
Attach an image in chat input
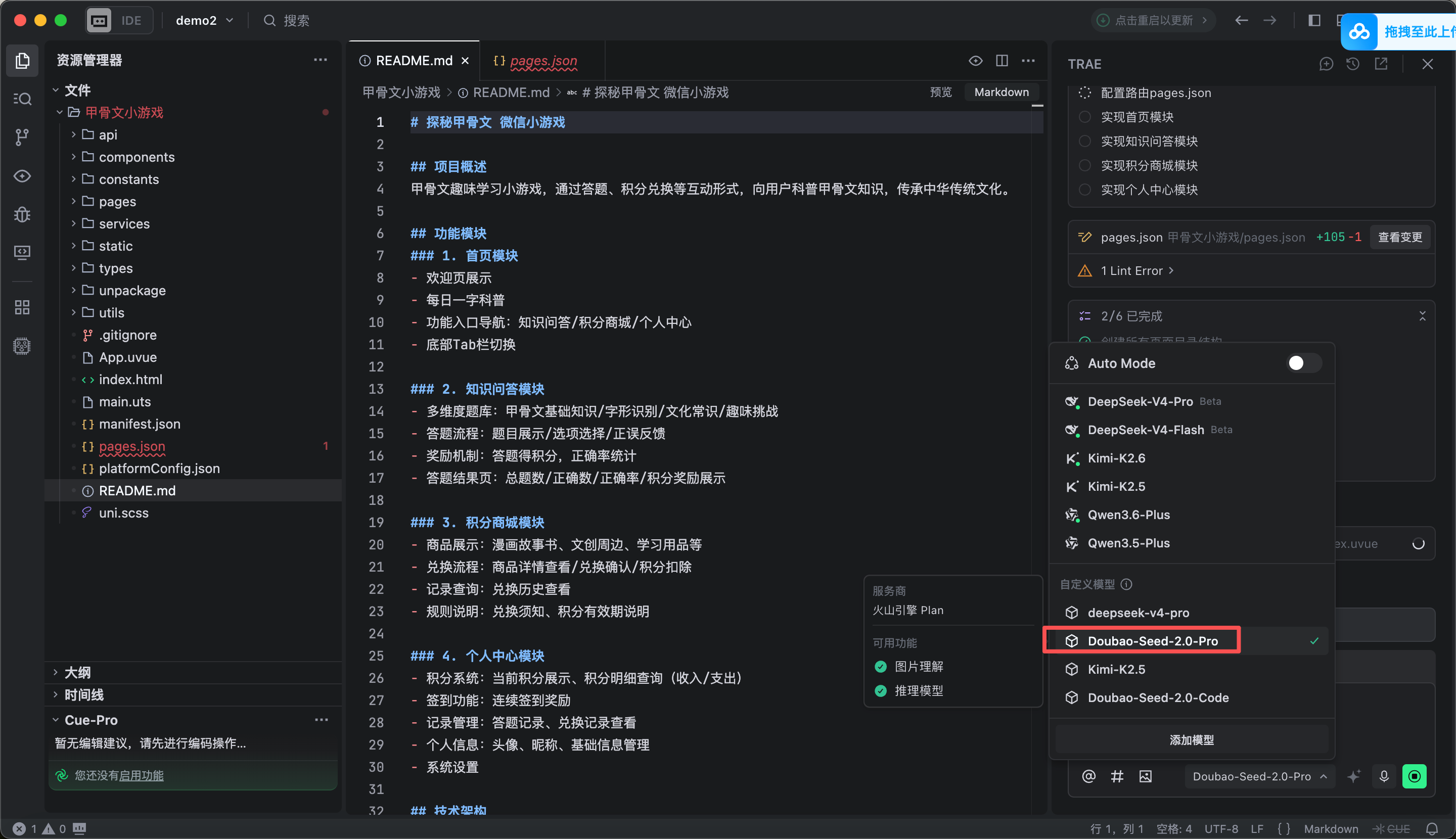point(1145,776)
